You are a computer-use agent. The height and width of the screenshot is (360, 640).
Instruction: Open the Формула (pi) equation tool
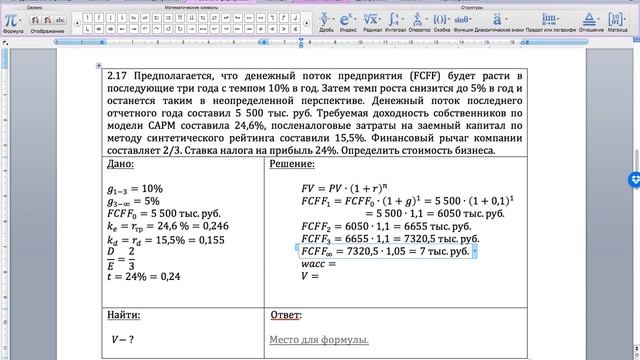[x=10, y=20]
